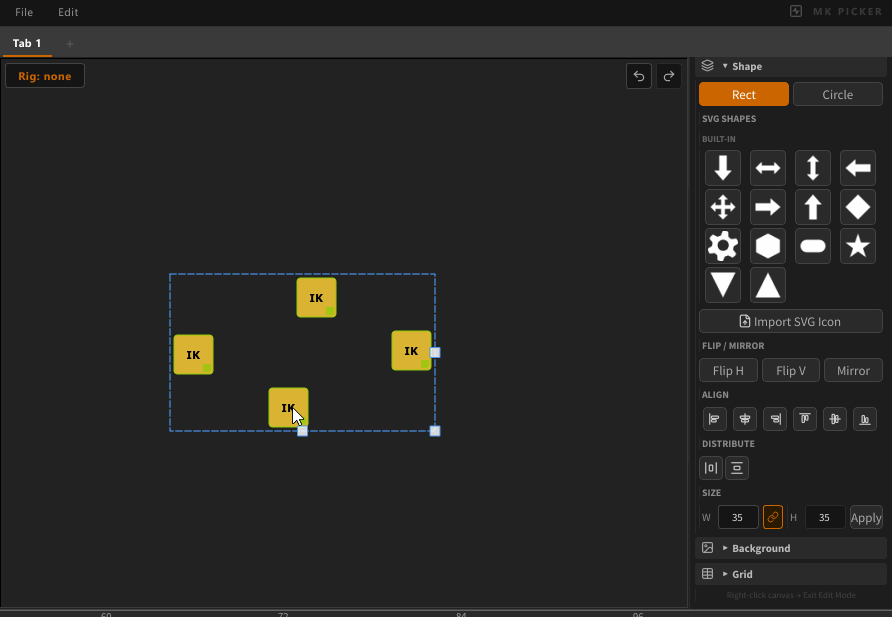Click the right-middle selection resize handle
892x617 pixels.
[435, 353]
